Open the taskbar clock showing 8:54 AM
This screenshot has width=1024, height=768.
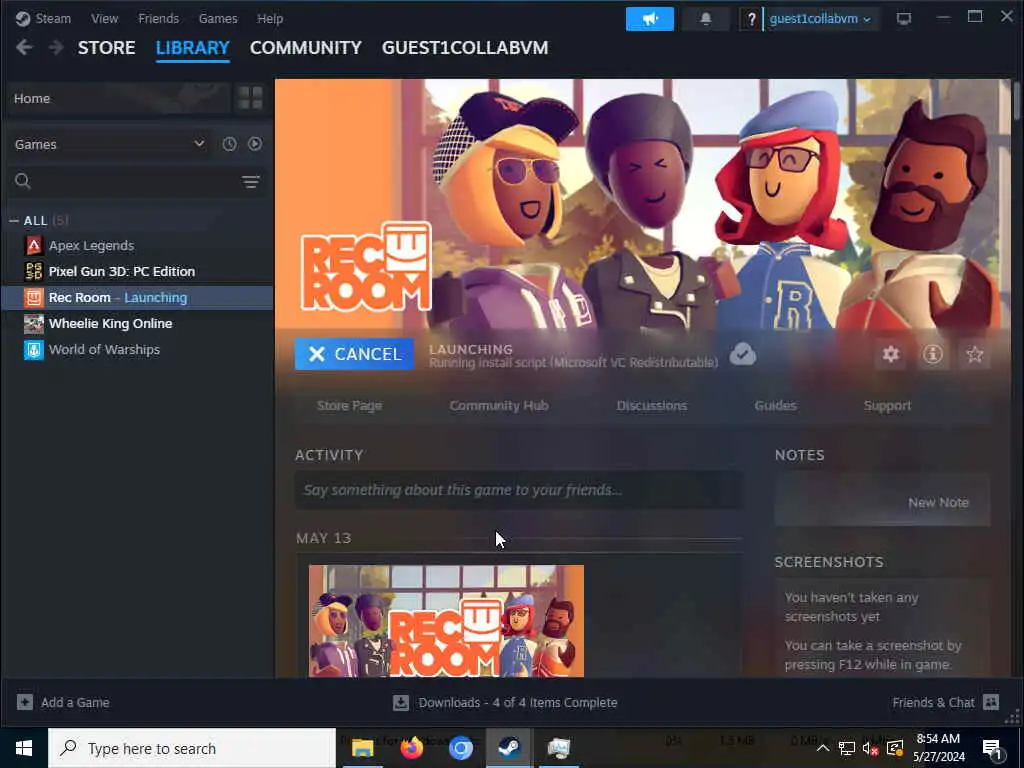point(938,748)
